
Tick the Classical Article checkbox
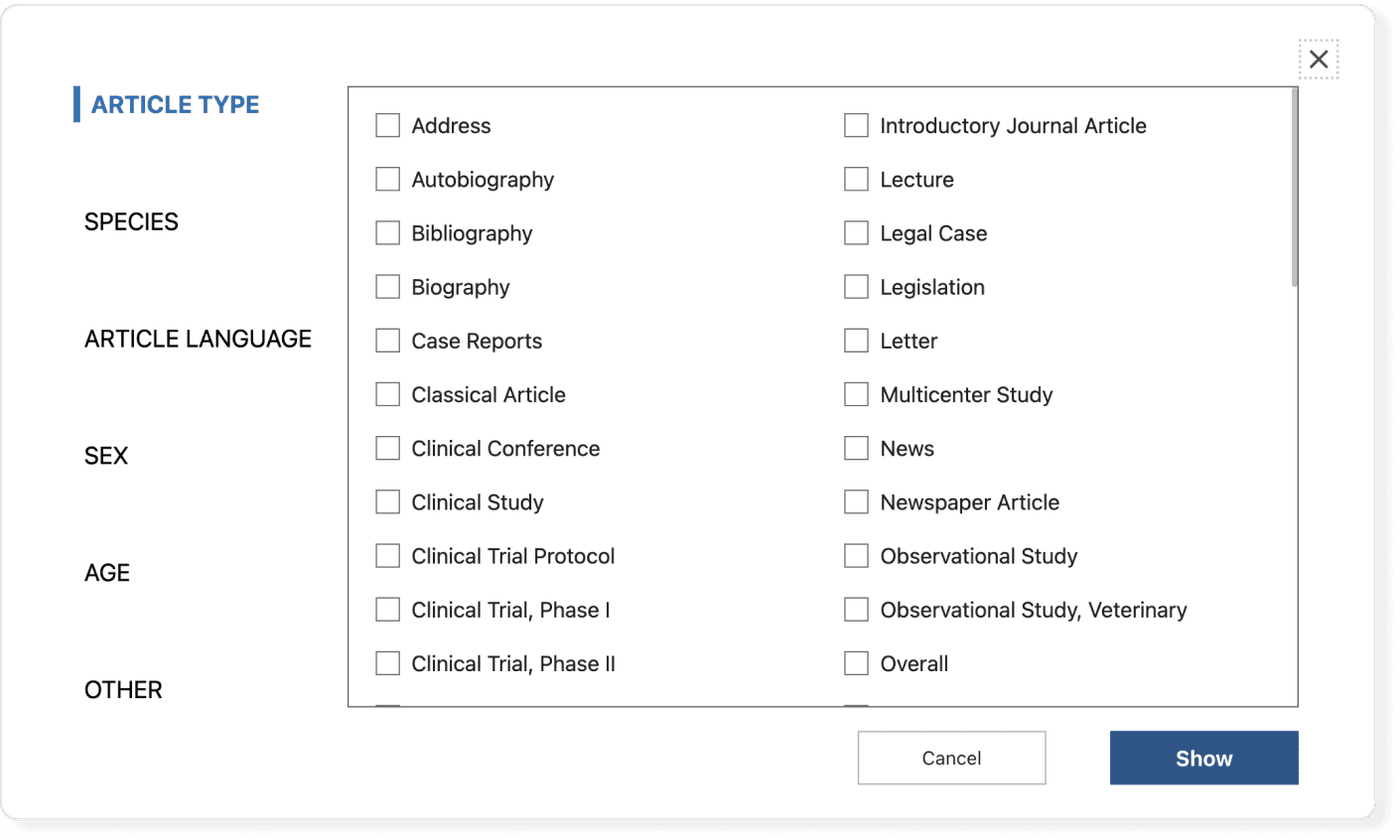pos(388,393)
